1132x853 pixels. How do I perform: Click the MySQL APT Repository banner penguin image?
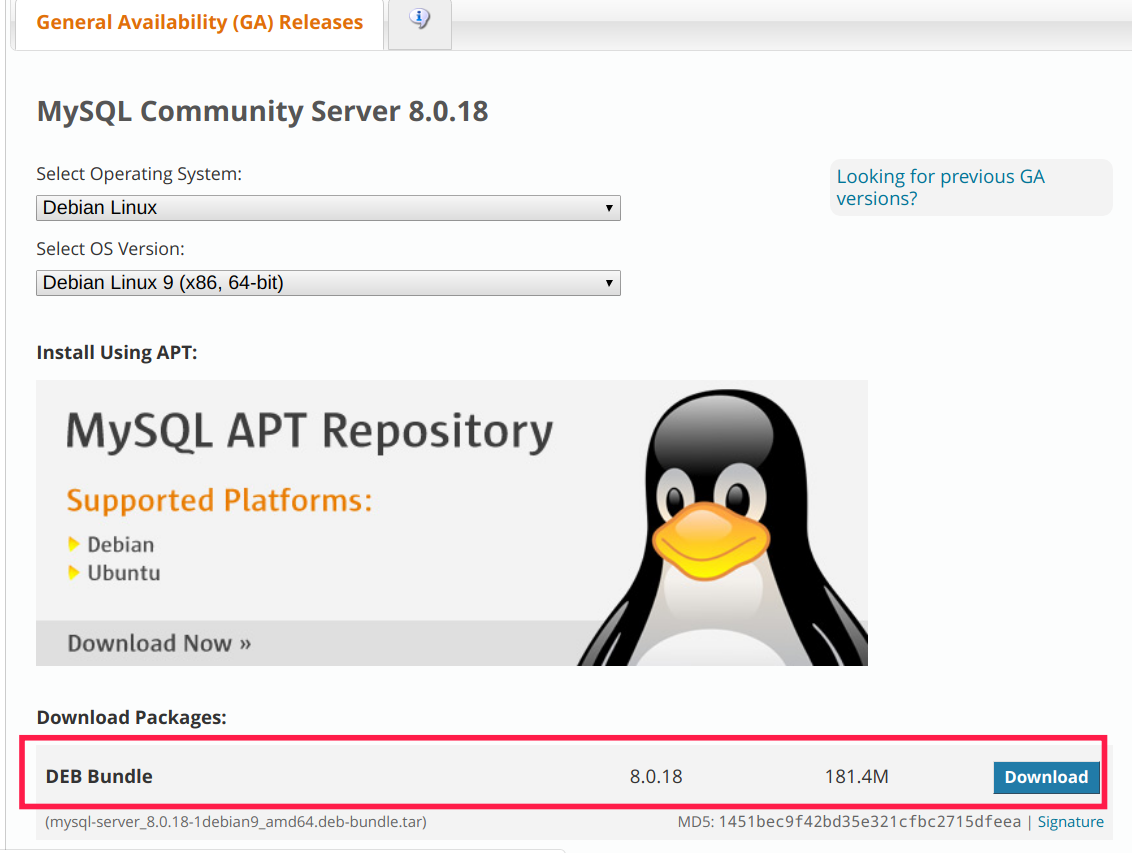pos(722,527)
